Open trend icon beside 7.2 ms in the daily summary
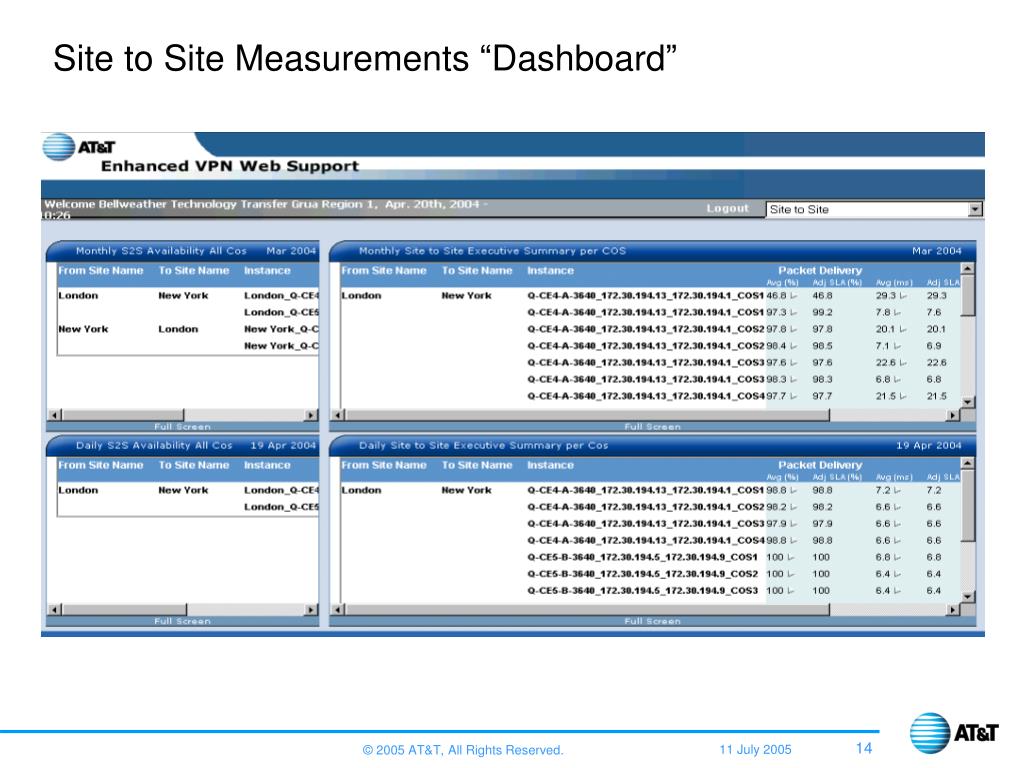 click(x=897, y=490)
